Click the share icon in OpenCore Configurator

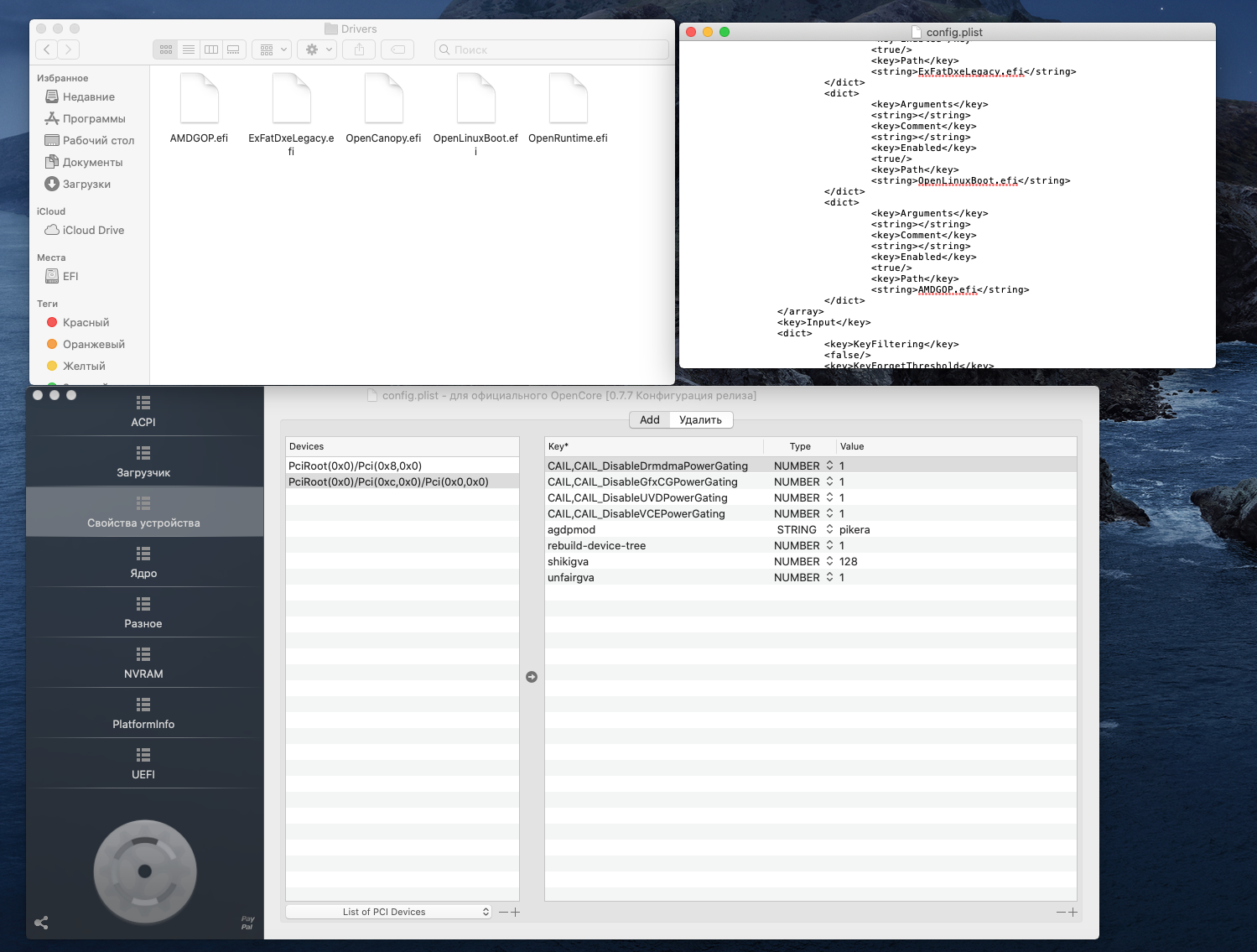click(41, 923)
